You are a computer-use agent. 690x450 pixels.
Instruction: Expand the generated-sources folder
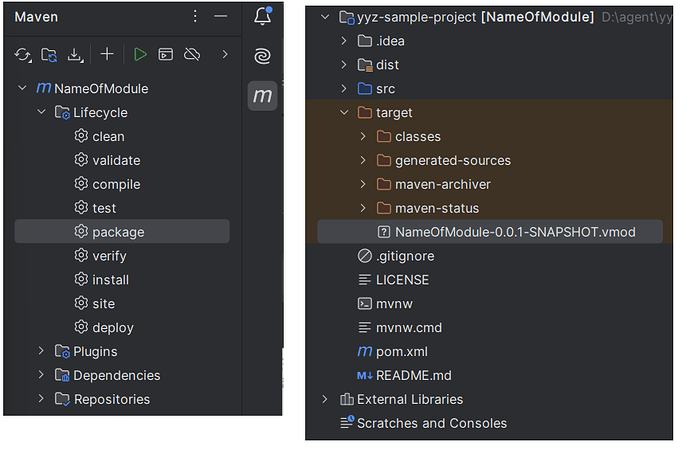point(363,160)
